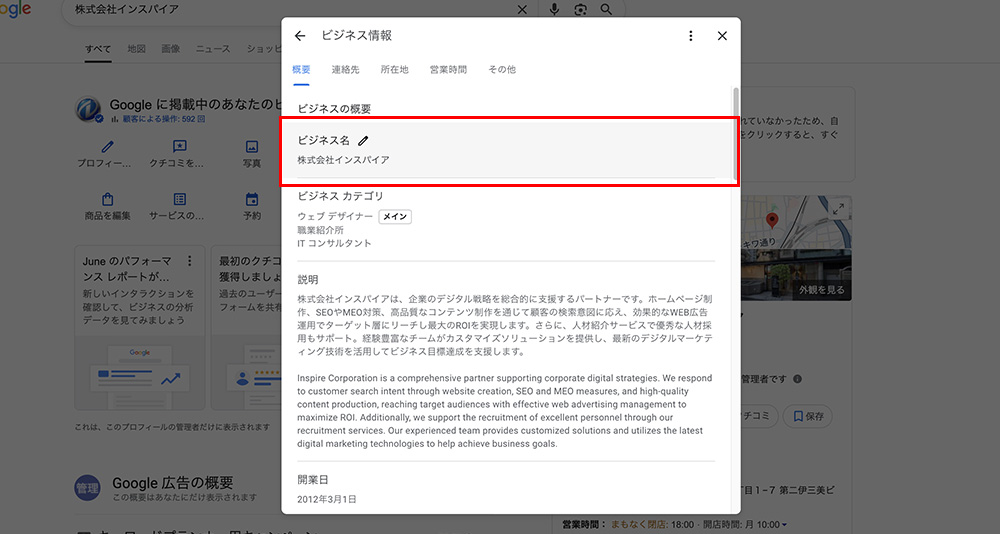Click the 説明 description section
The width and height of the screenshot is (1000, 534).
(x=506, y=361)
